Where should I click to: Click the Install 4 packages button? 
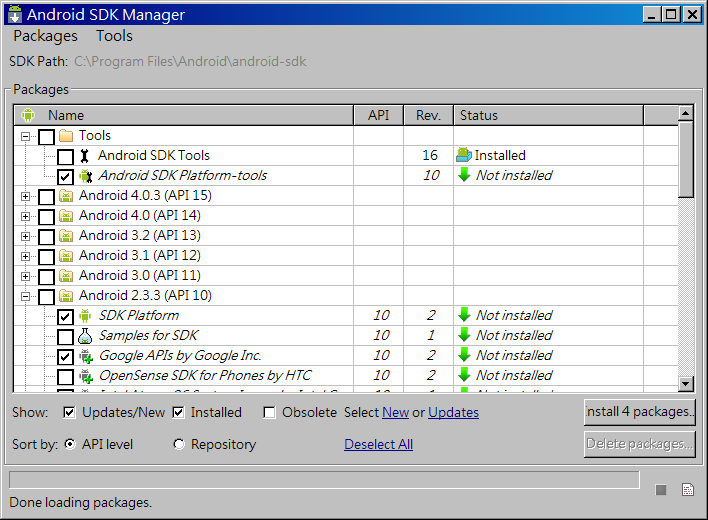coord(639,412)
